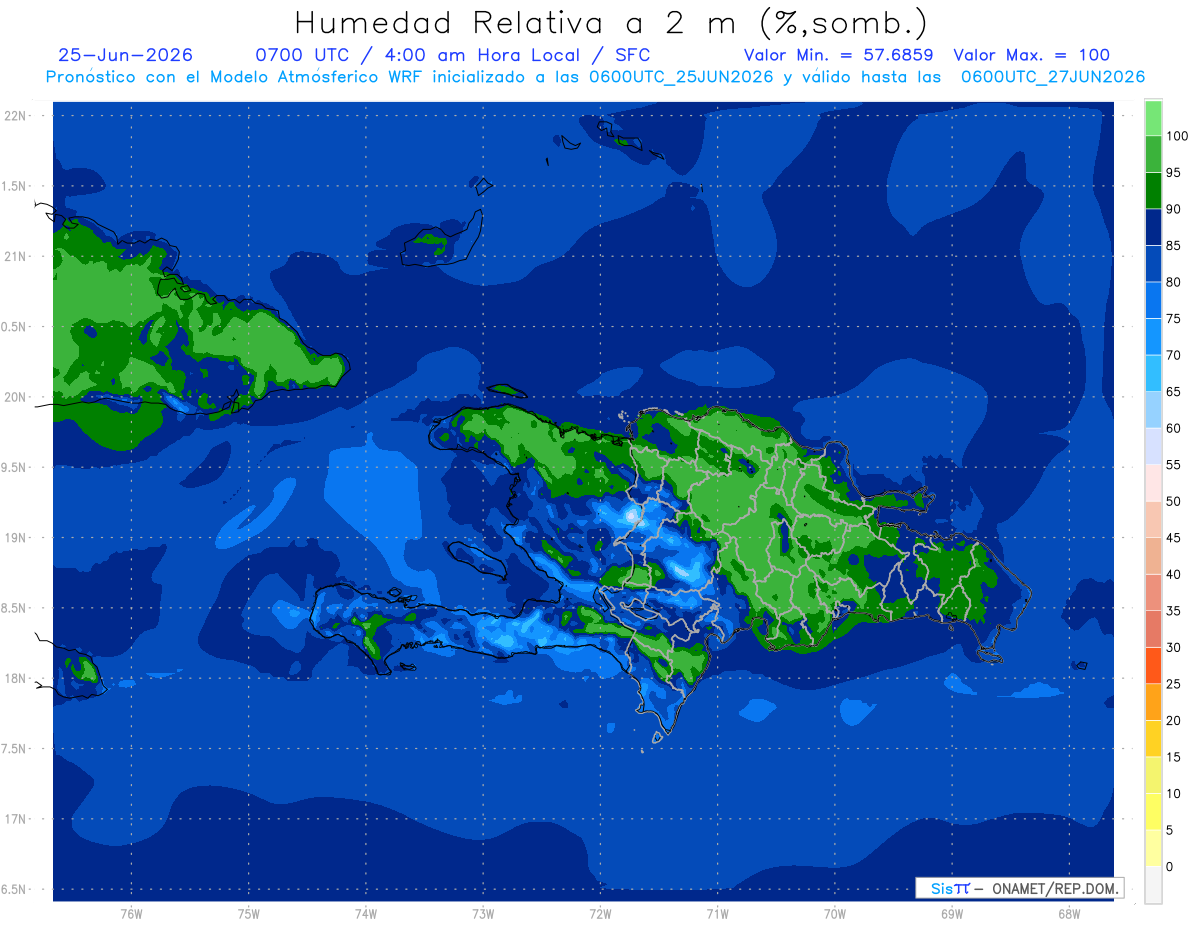
Task: Click the "73W" longitude label
Action: [x=483, y=914]
